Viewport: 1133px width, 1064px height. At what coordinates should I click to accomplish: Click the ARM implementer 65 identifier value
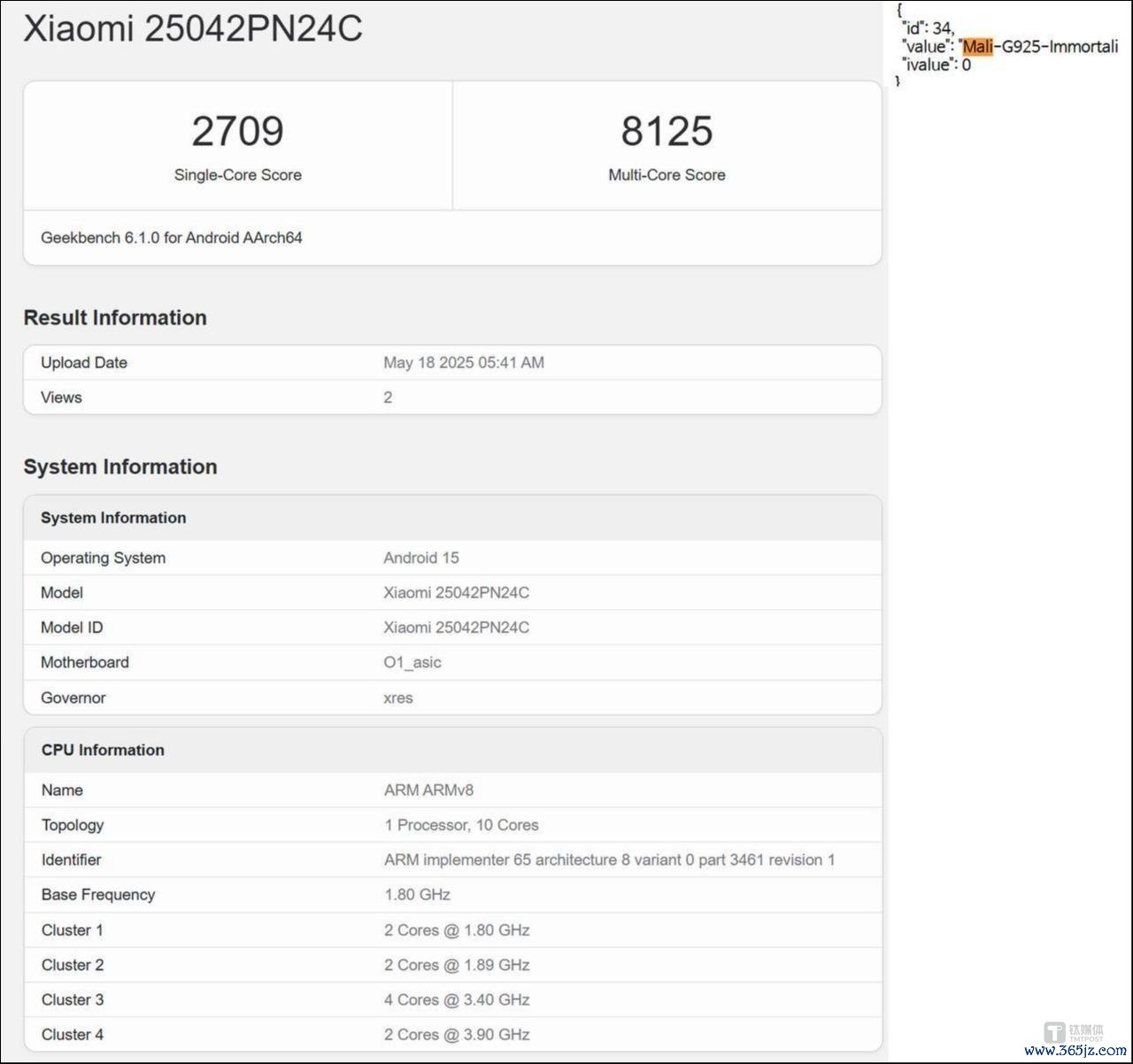pos(610,860)
